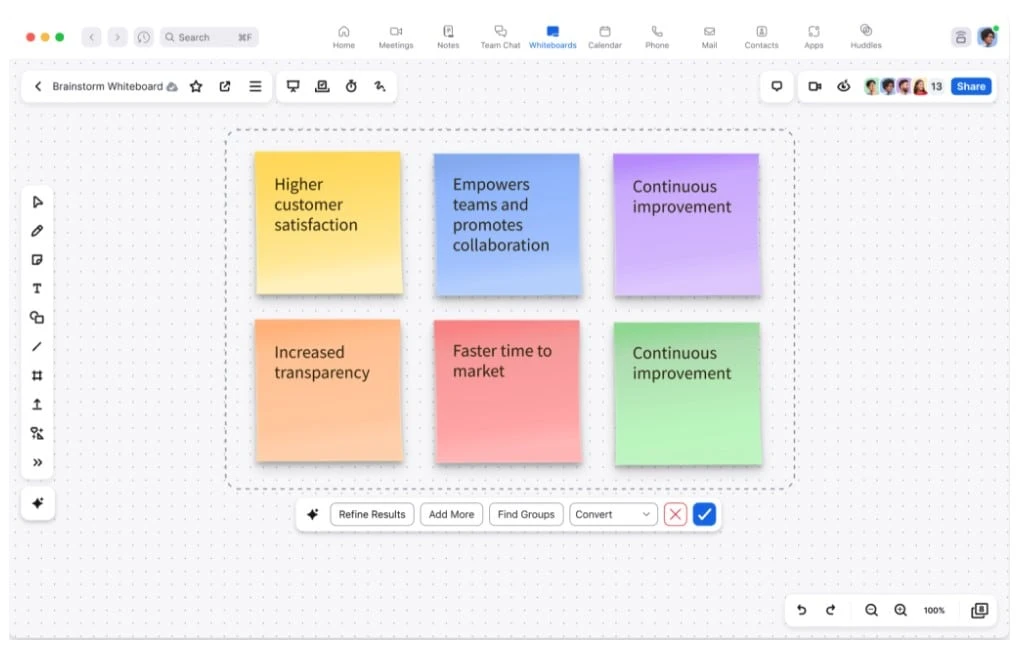Open whiteboard in new window icon
Screen dimensions: 1023x660
pos(224,86)
